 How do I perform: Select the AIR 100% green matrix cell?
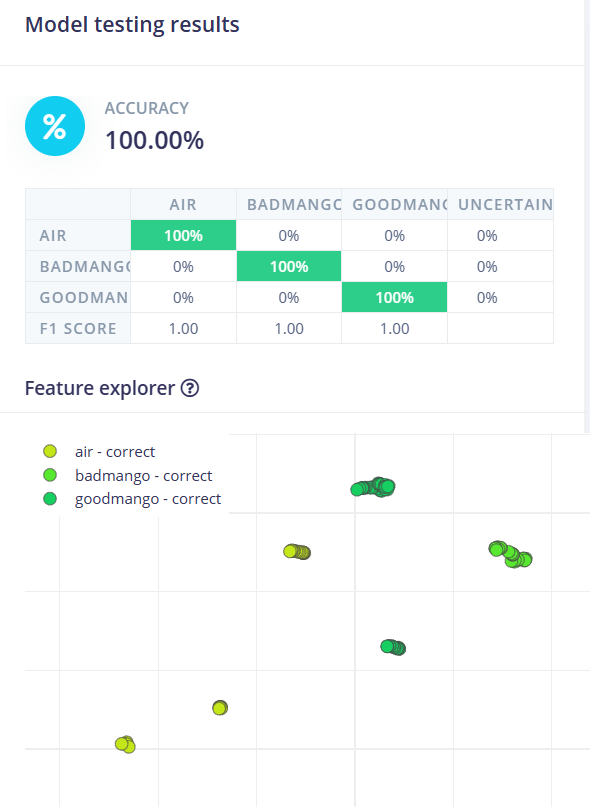tap(183, 235)
